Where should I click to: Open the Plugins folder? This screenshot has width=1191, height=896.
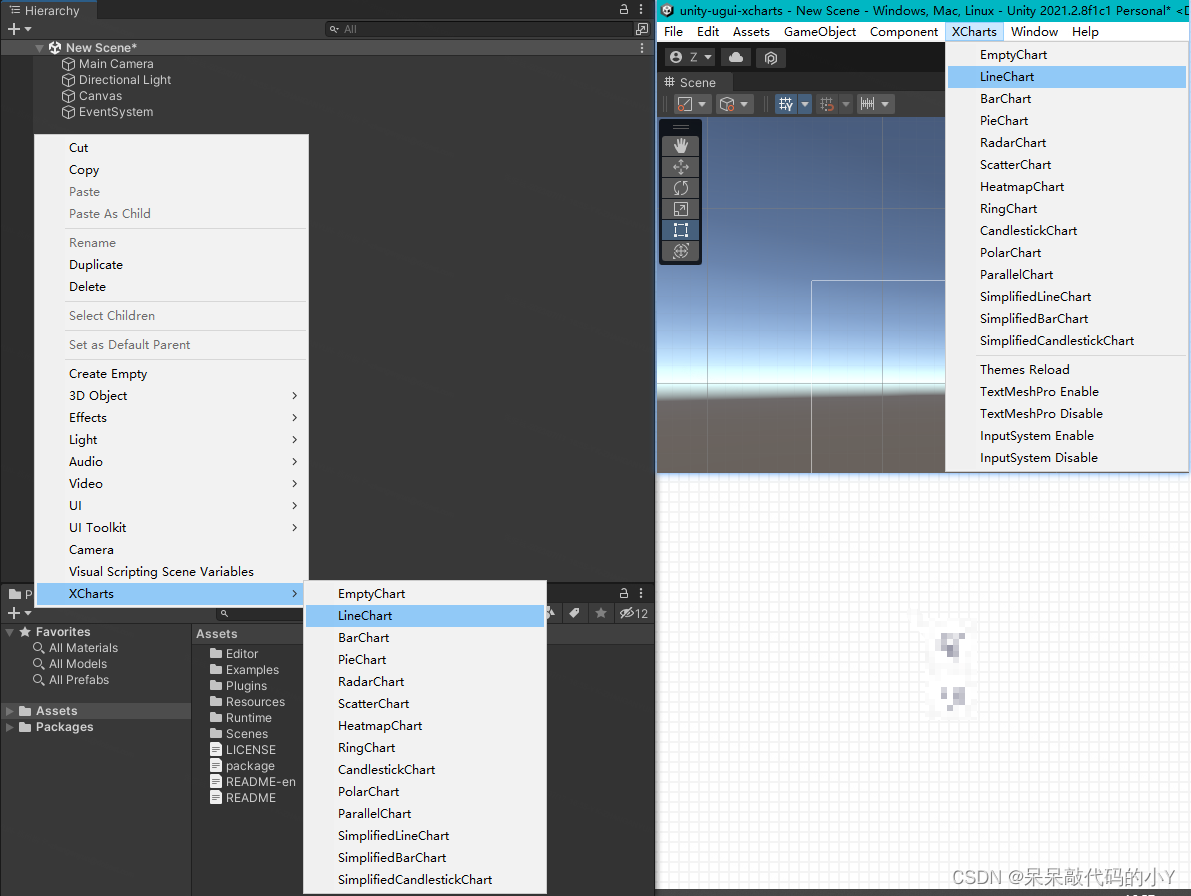tap(239, 686)
